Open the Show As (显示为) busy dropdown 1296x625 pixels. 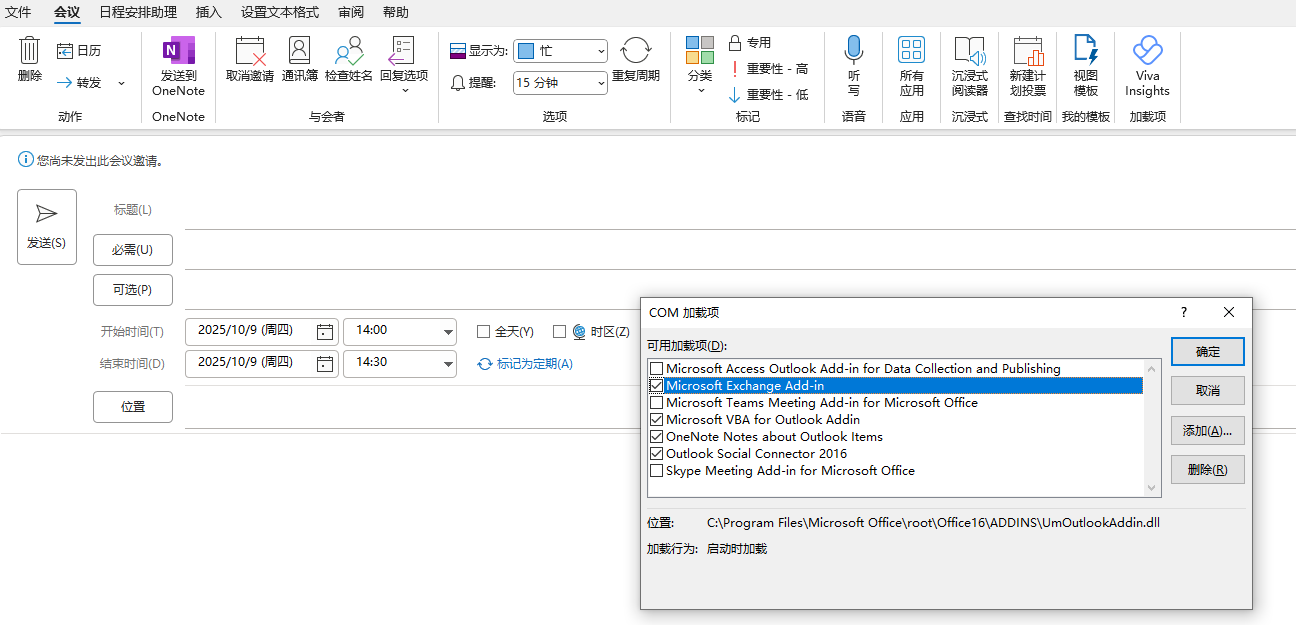(x=600, y=51)
